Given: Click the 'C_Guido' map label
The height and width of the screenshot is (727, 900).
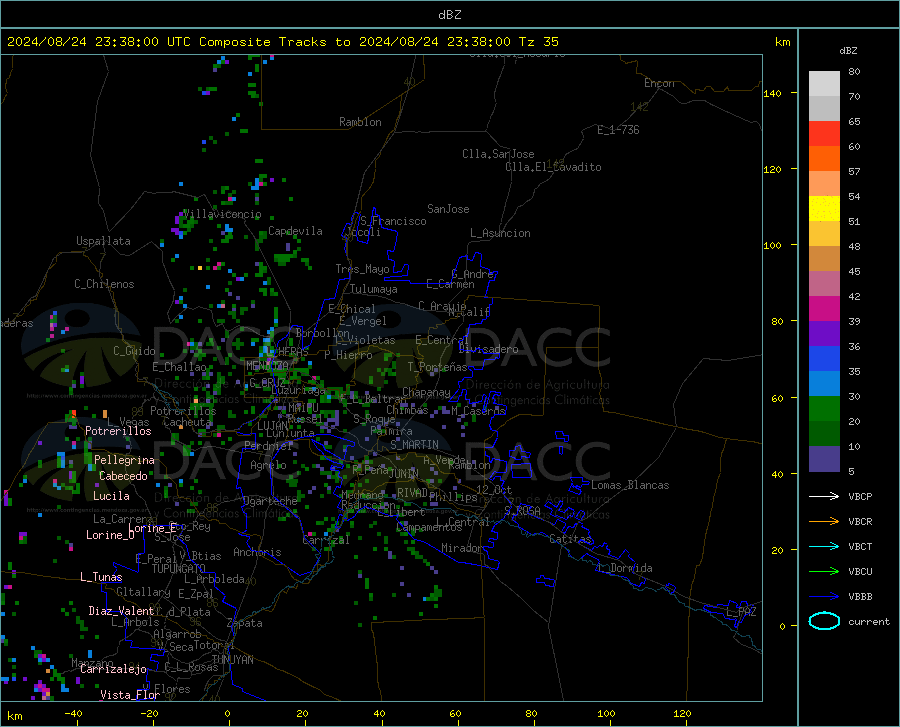Looking at the screenshot, I should tap(134, 351).
